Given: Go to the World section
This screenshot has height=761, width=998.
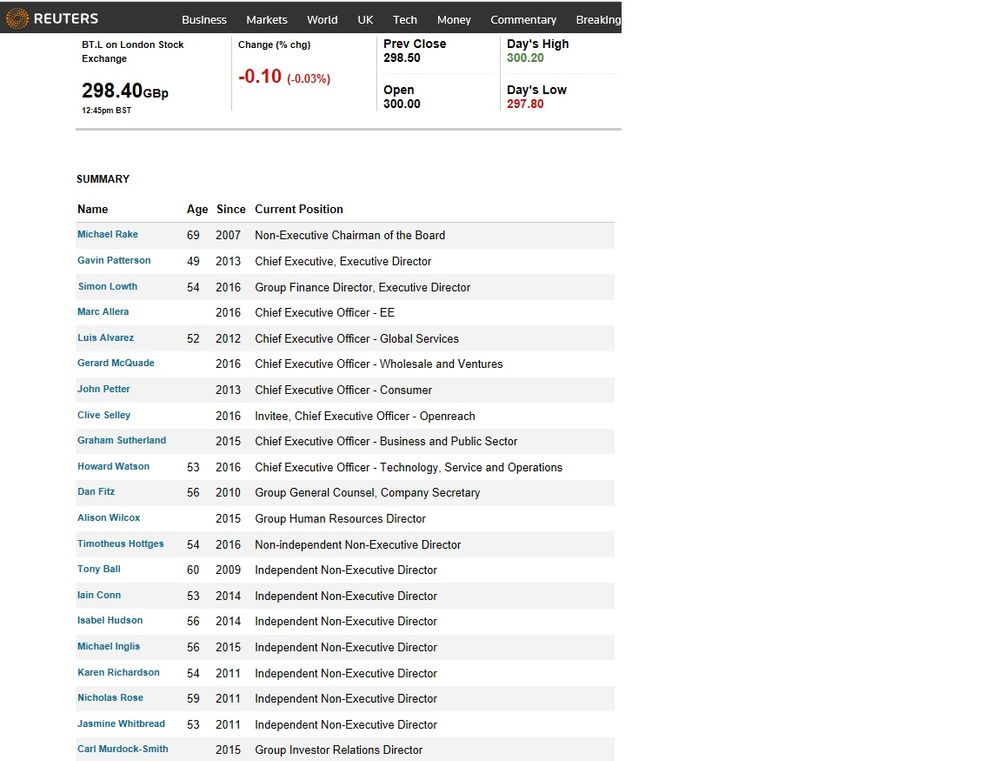Looking at the screenshot, I should [x=322, y=20].
